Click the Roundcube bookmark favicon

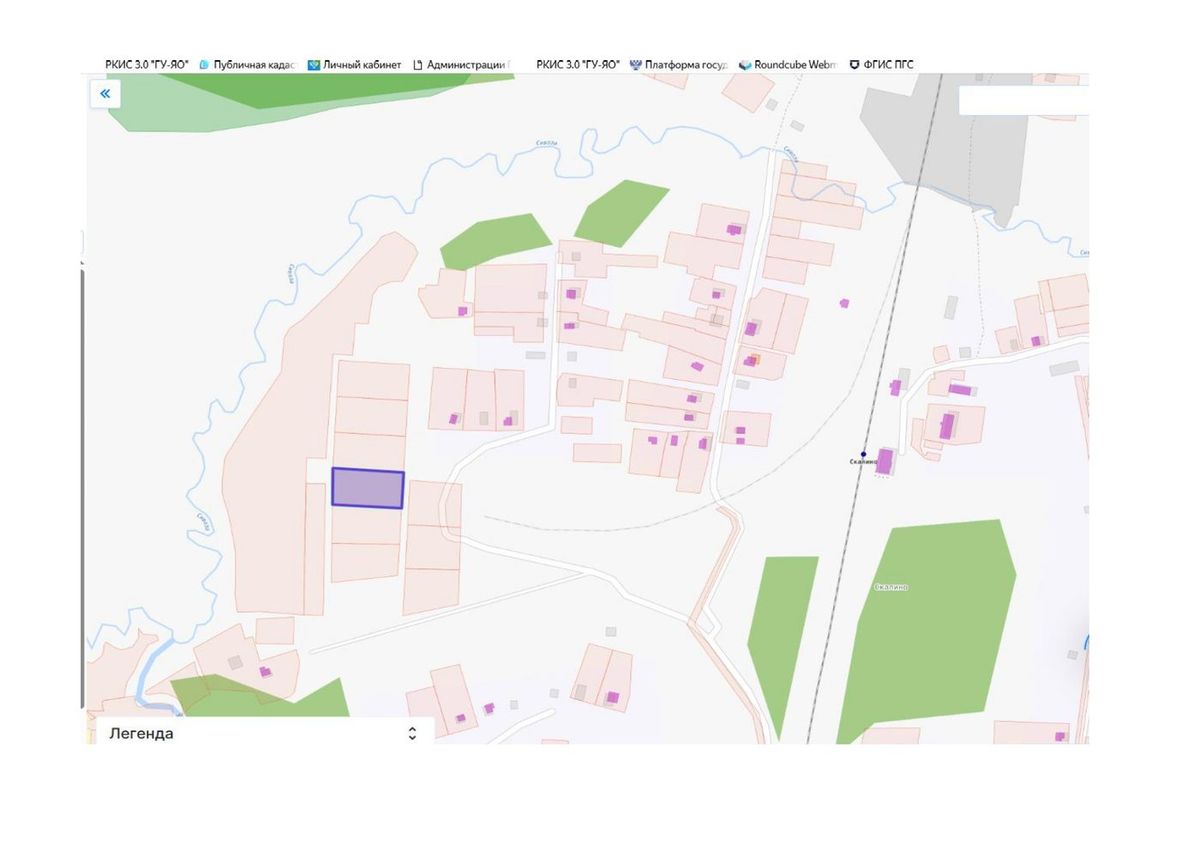[744, 65]
